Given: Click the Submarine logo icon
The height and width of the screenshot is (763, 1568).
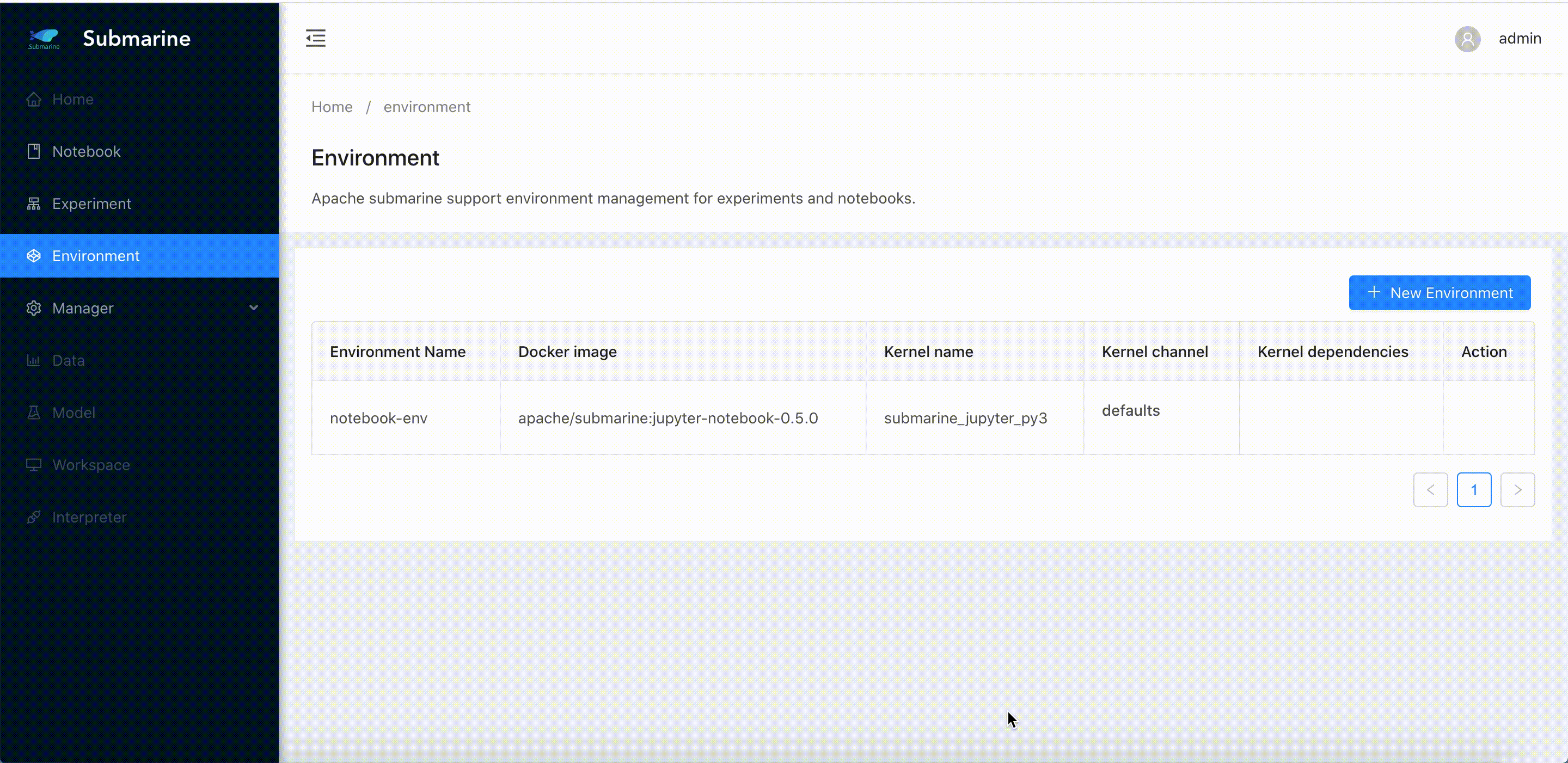Looking at the screenshot, I should click(x=44, y=38).
